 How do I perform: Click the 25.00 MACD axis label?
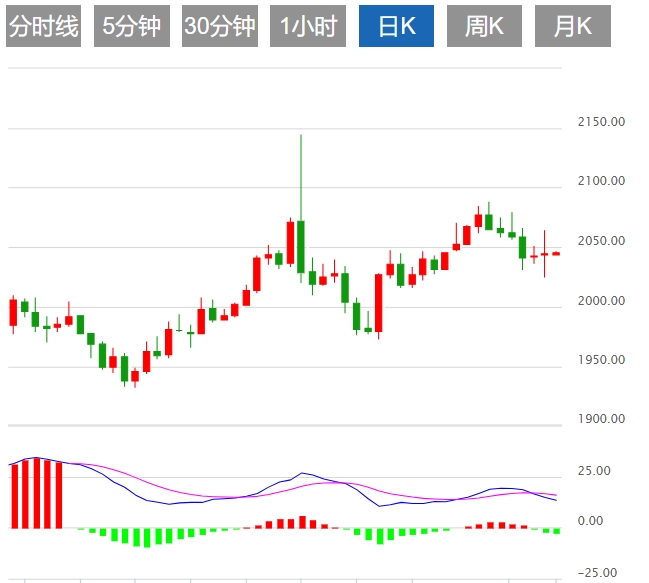pos(594,471)
